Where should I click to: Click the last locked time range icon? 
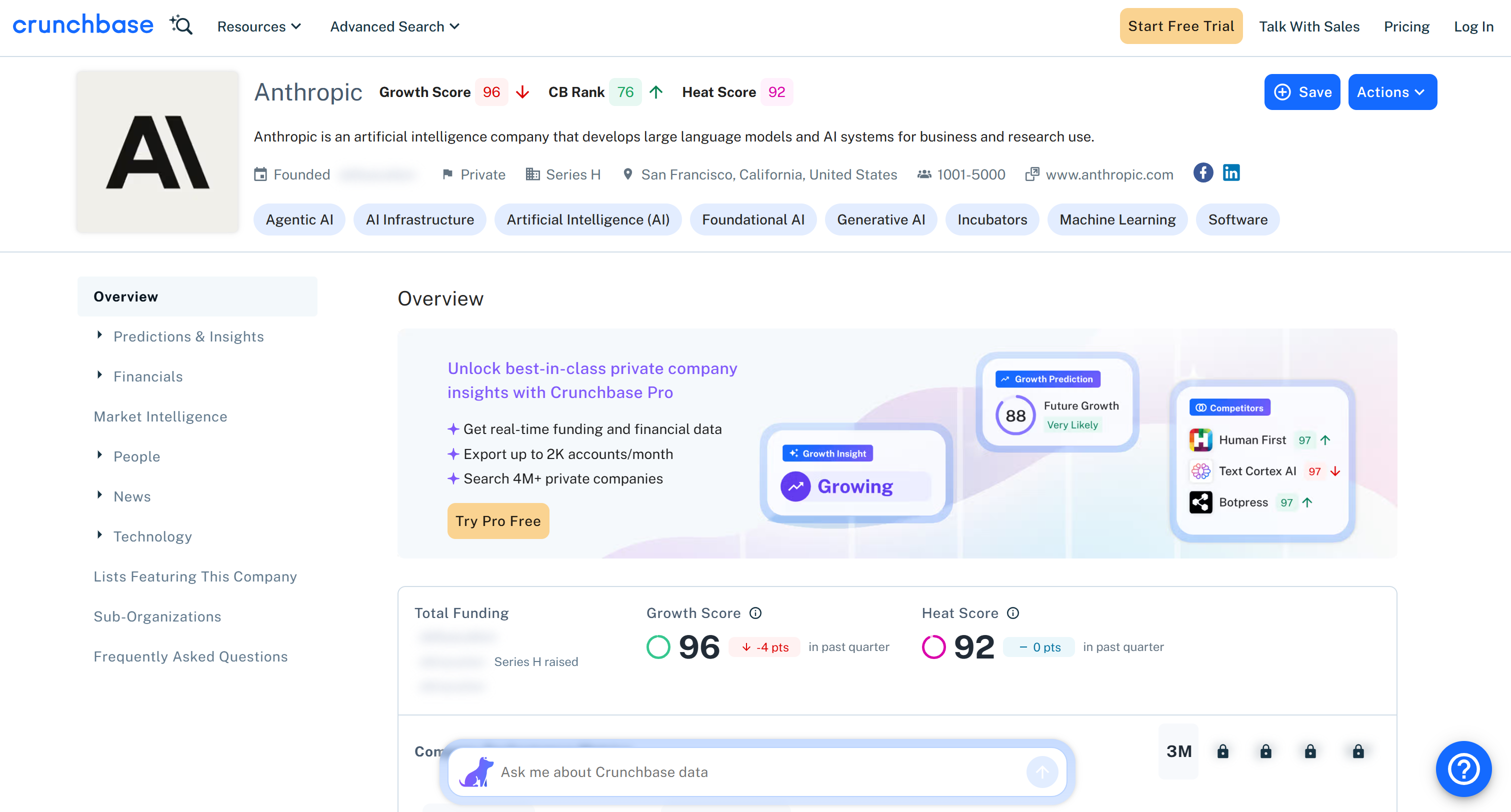click(1358, 751)
